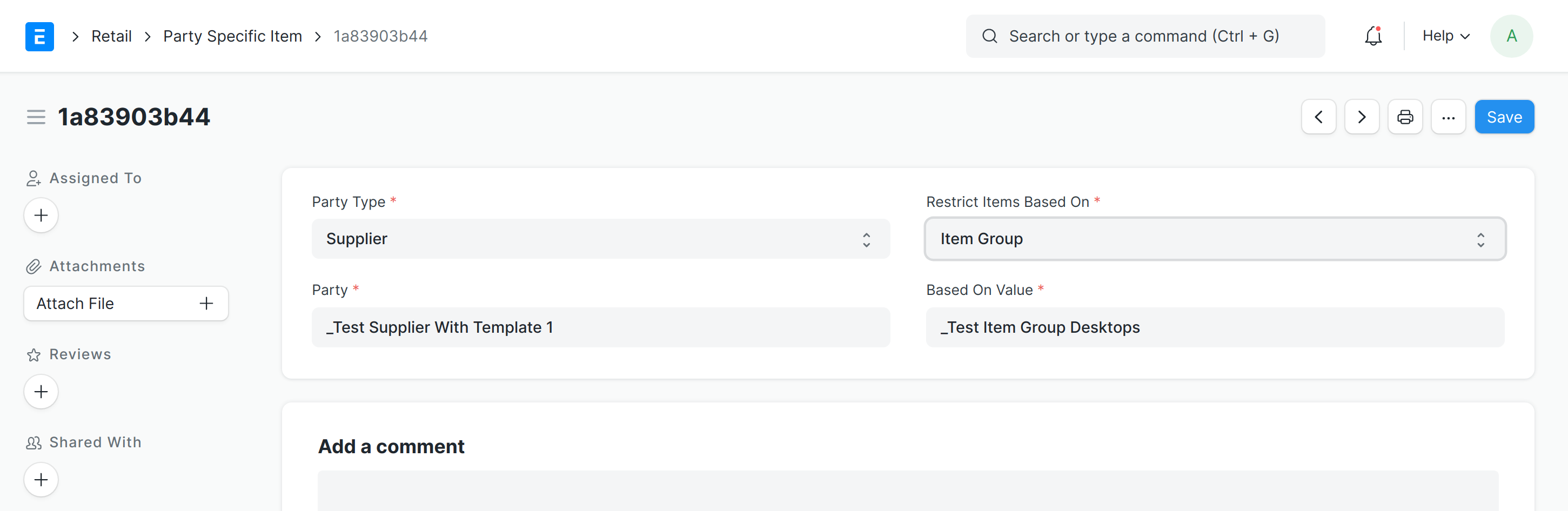Open the notifications bell
Viewport: 1568px width, 511px height.
click(1372, 37)
